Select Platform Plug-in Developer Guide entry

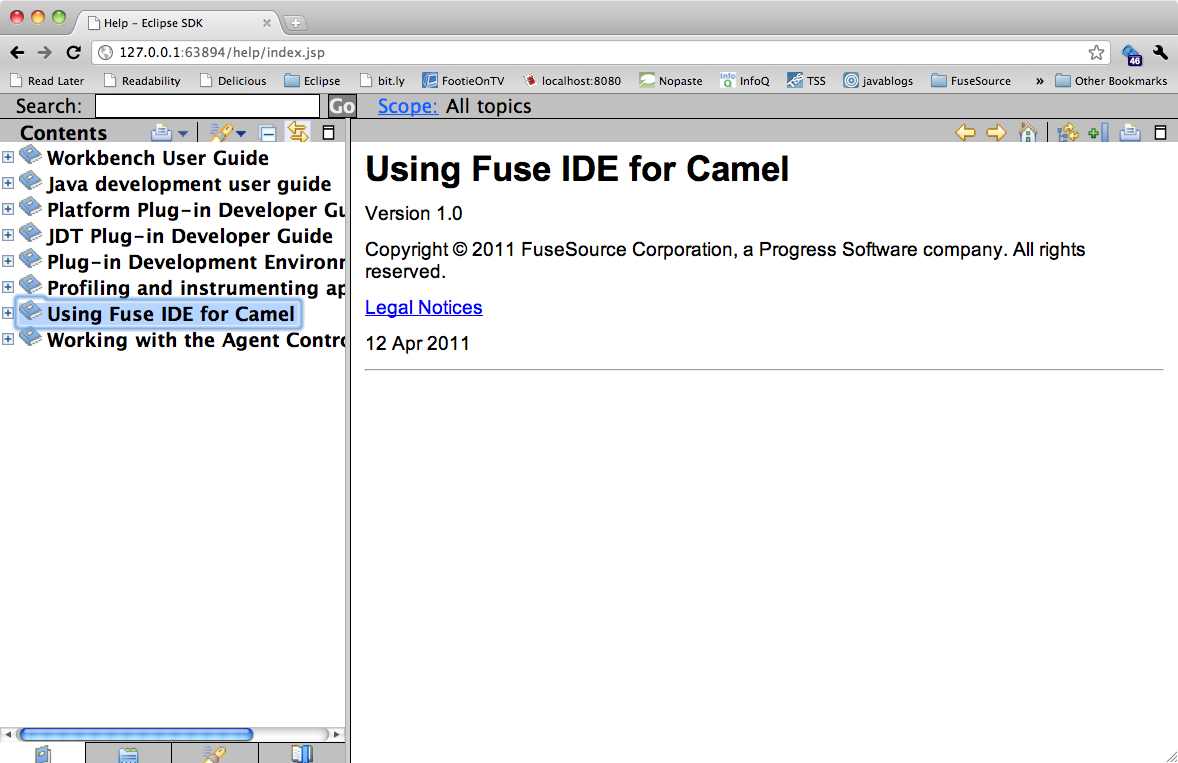(195, 210)
